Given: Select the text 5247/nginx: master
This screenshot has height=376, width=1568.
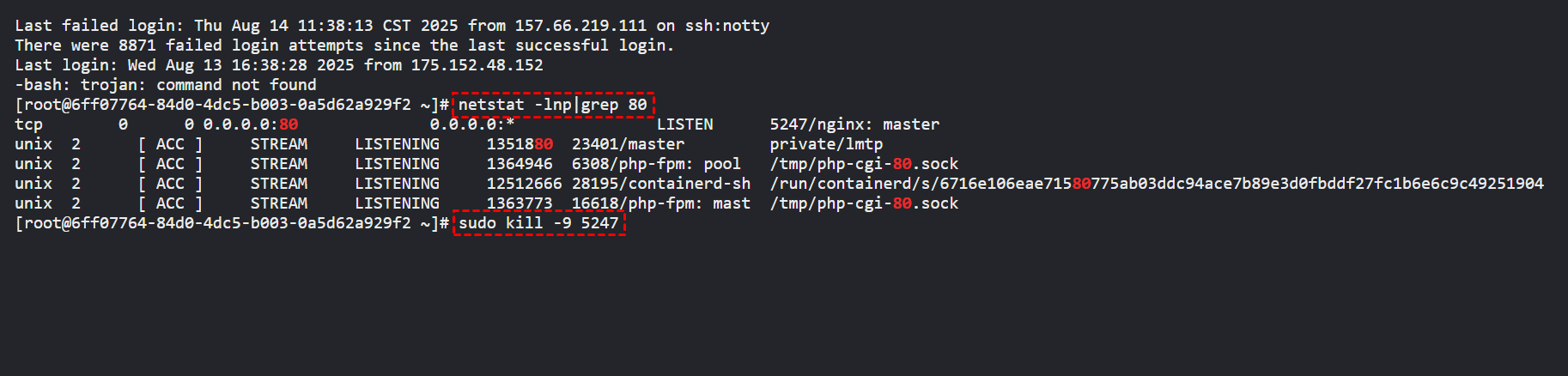Looking at the screenshot, I should pos(854,124).
